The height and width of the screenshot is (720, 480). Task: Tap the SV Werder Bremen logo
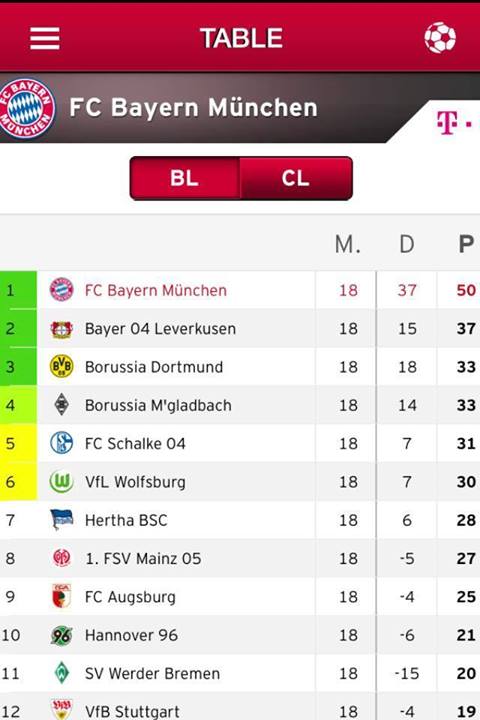[x=61, y=673]
